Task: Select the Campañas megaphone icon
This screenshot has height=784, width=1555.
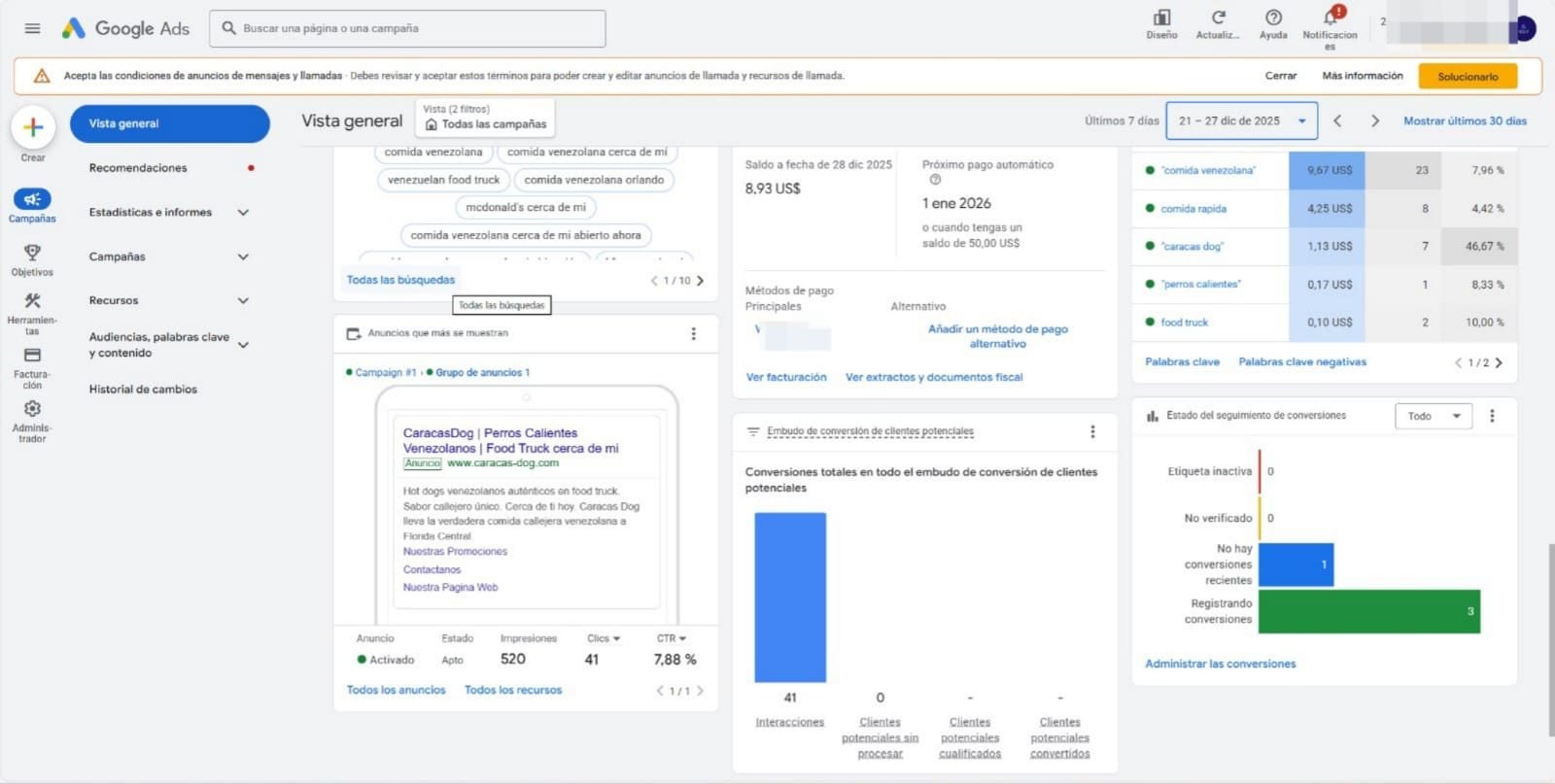Action: [32, 199]
